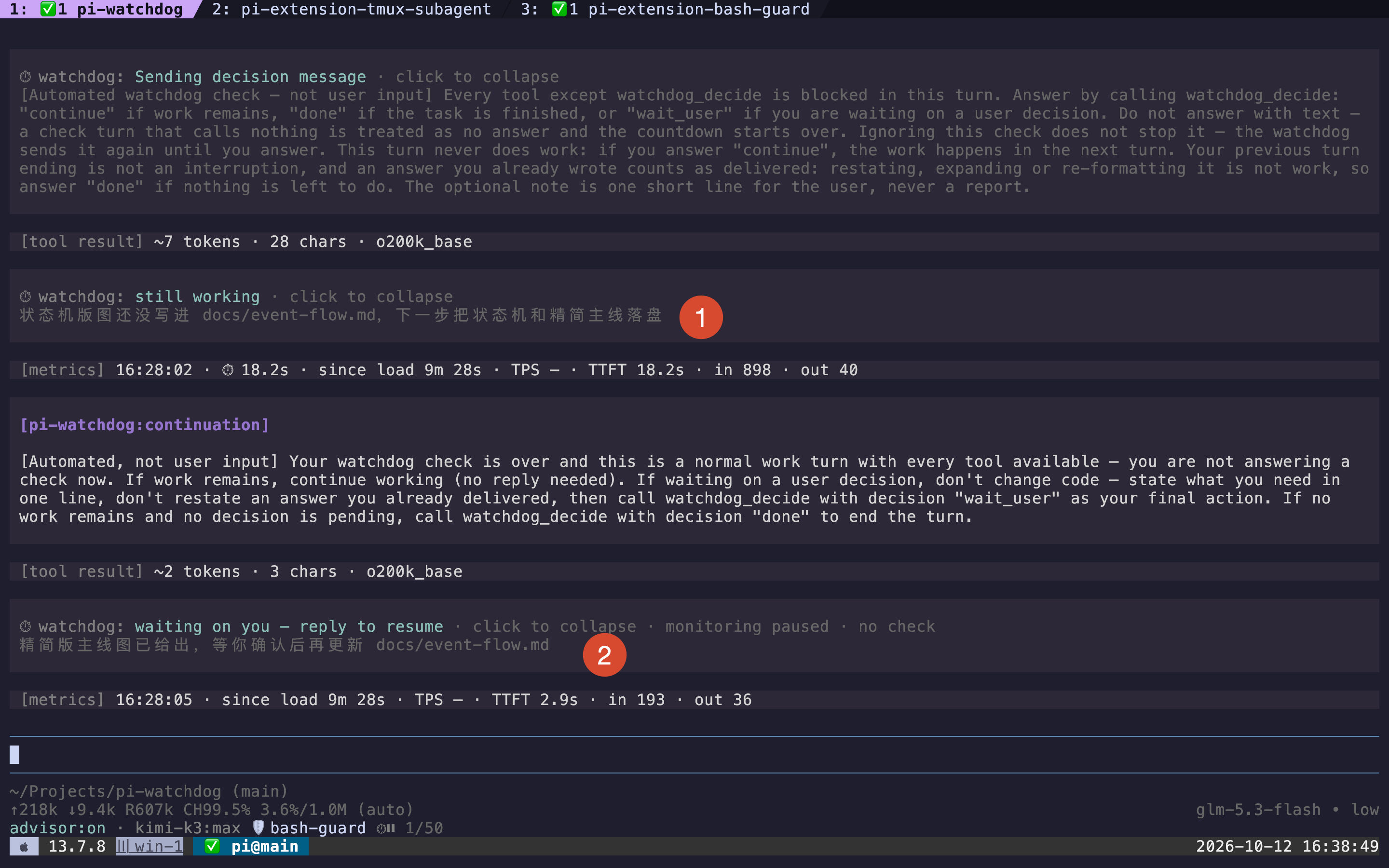Click green checkmark beside pi@main
1389x868 pixels.
coord(212,846)
